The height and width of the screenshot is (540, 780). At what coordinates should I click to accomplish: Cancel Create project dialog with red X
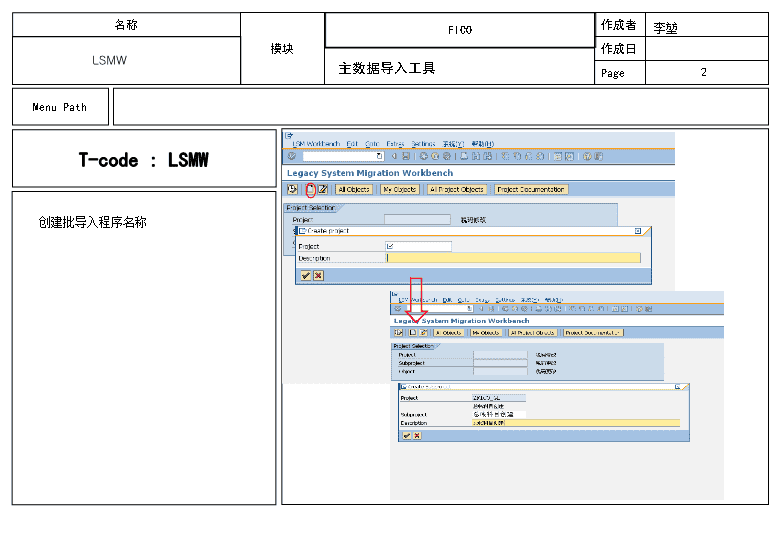319,275
